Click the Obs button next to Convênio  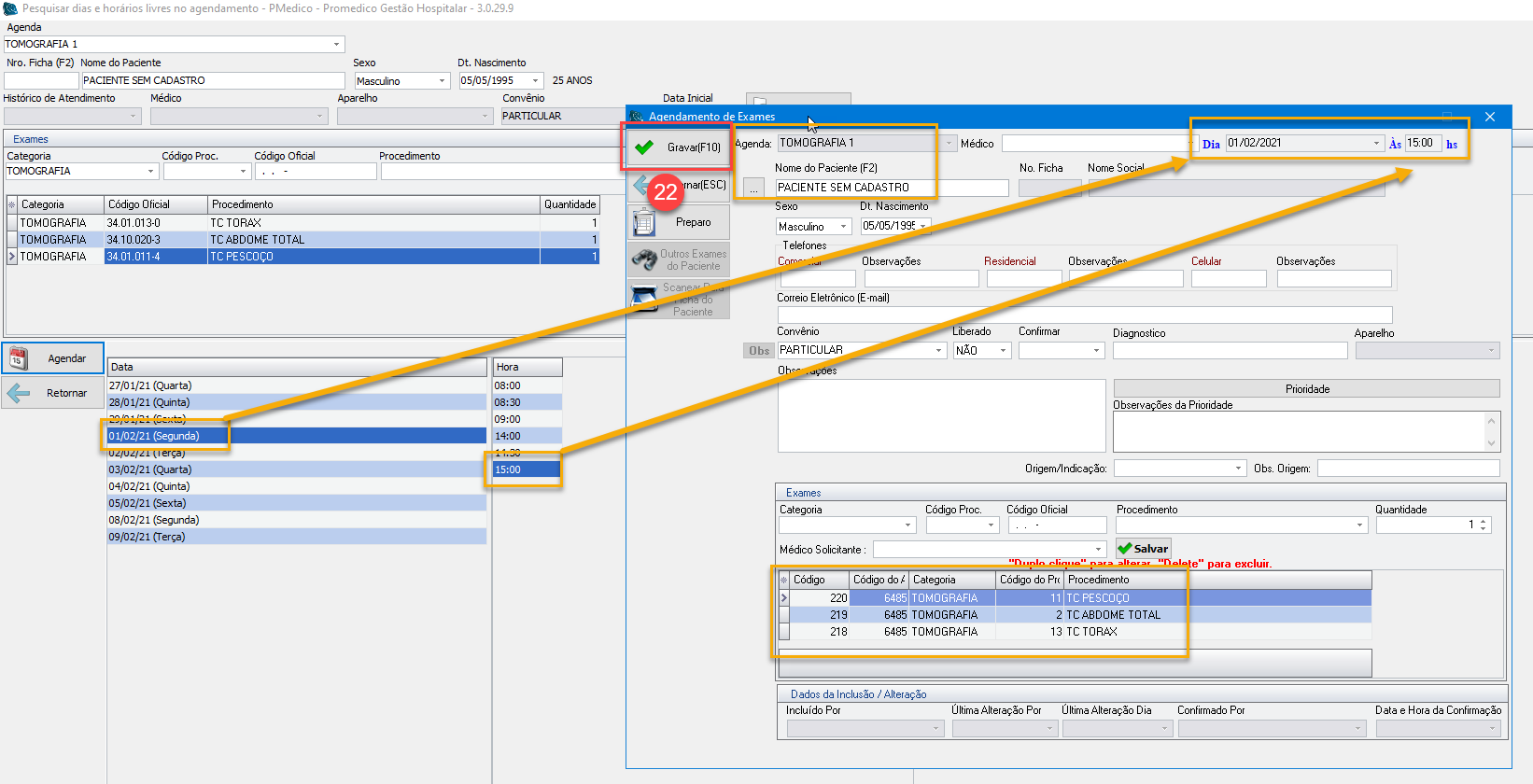click(x=759, y=351)
